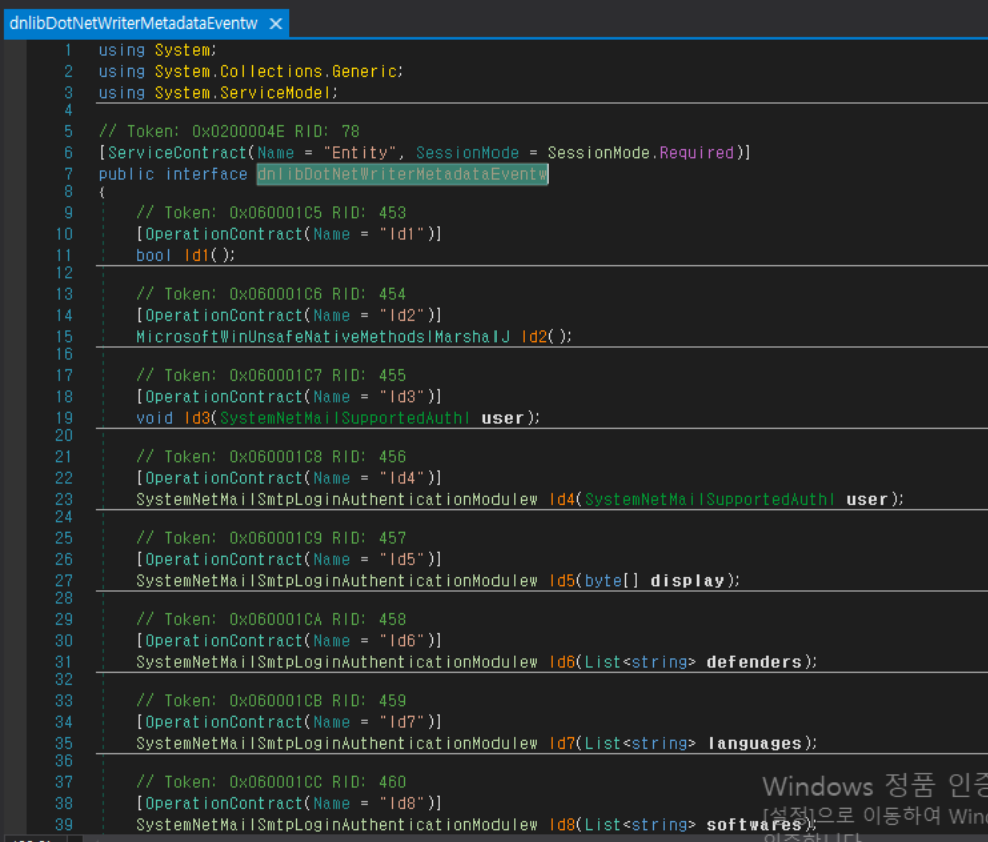Click byte keyword on line 27
Viewport: 988px width, 842px height.
tap(603, 580)
